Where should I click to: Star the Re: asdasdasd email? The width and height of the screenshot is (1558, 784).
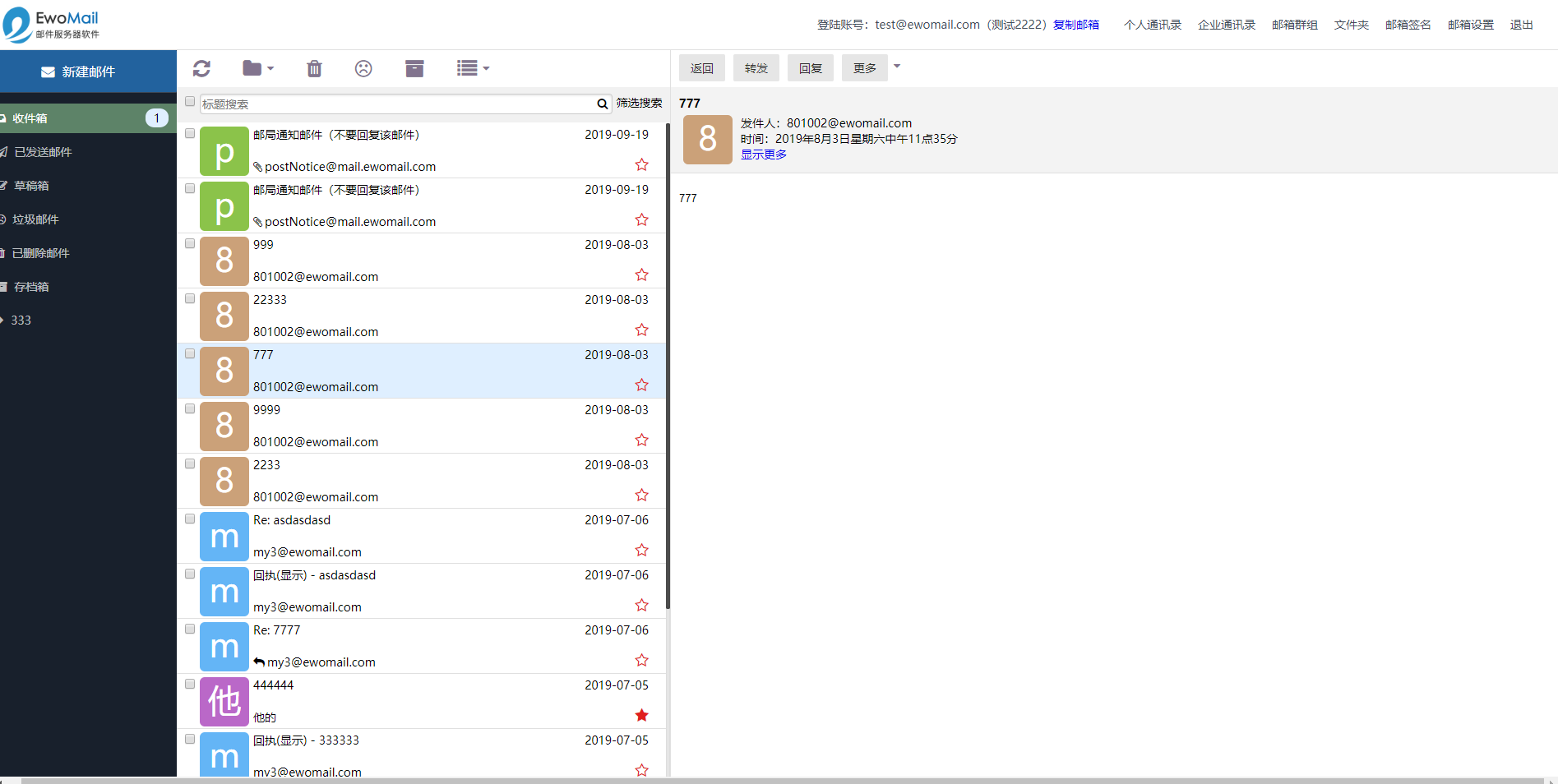click(x=642, y=550)
